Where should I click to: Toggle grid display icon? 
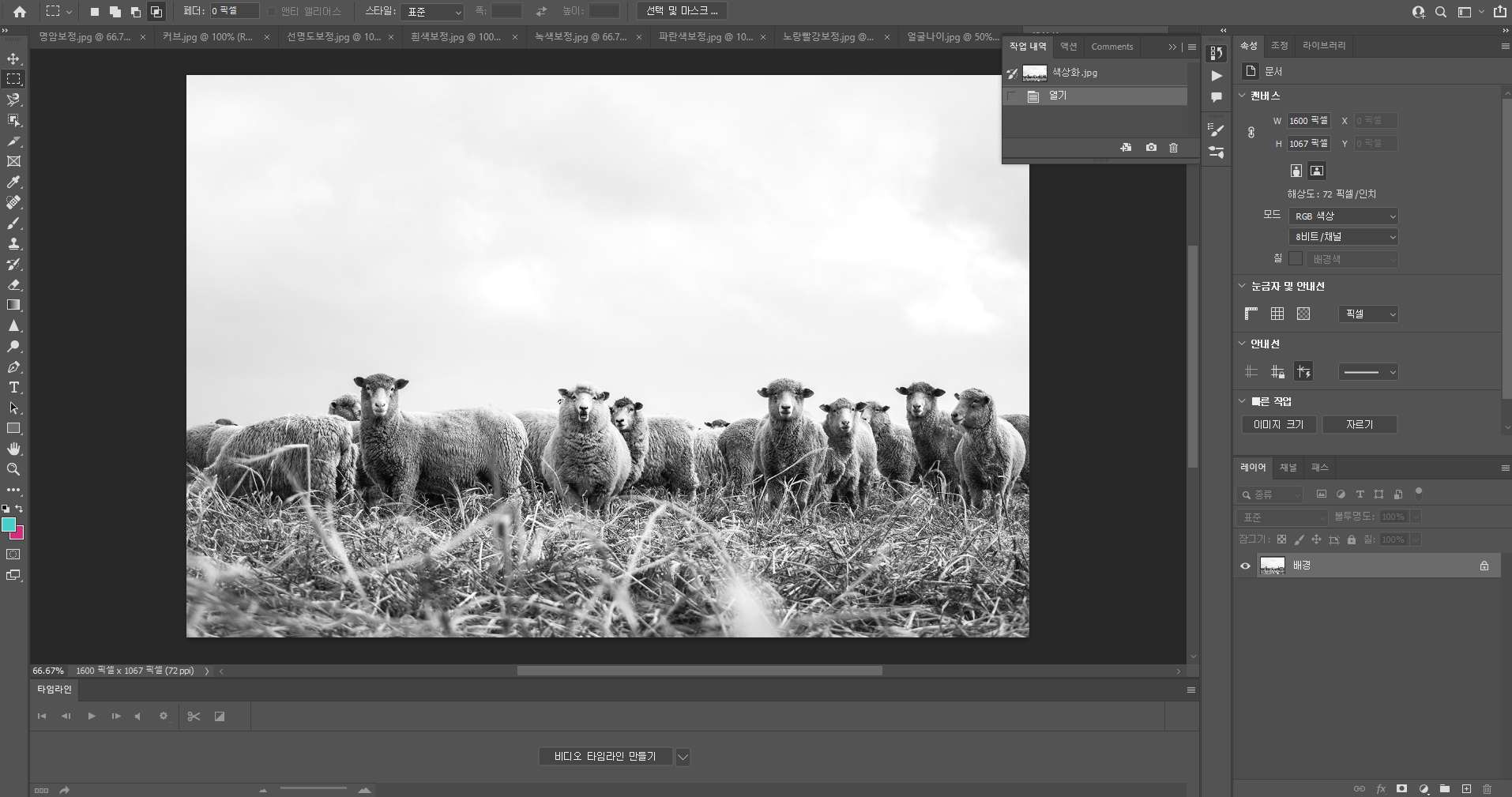coord(1277,314)
